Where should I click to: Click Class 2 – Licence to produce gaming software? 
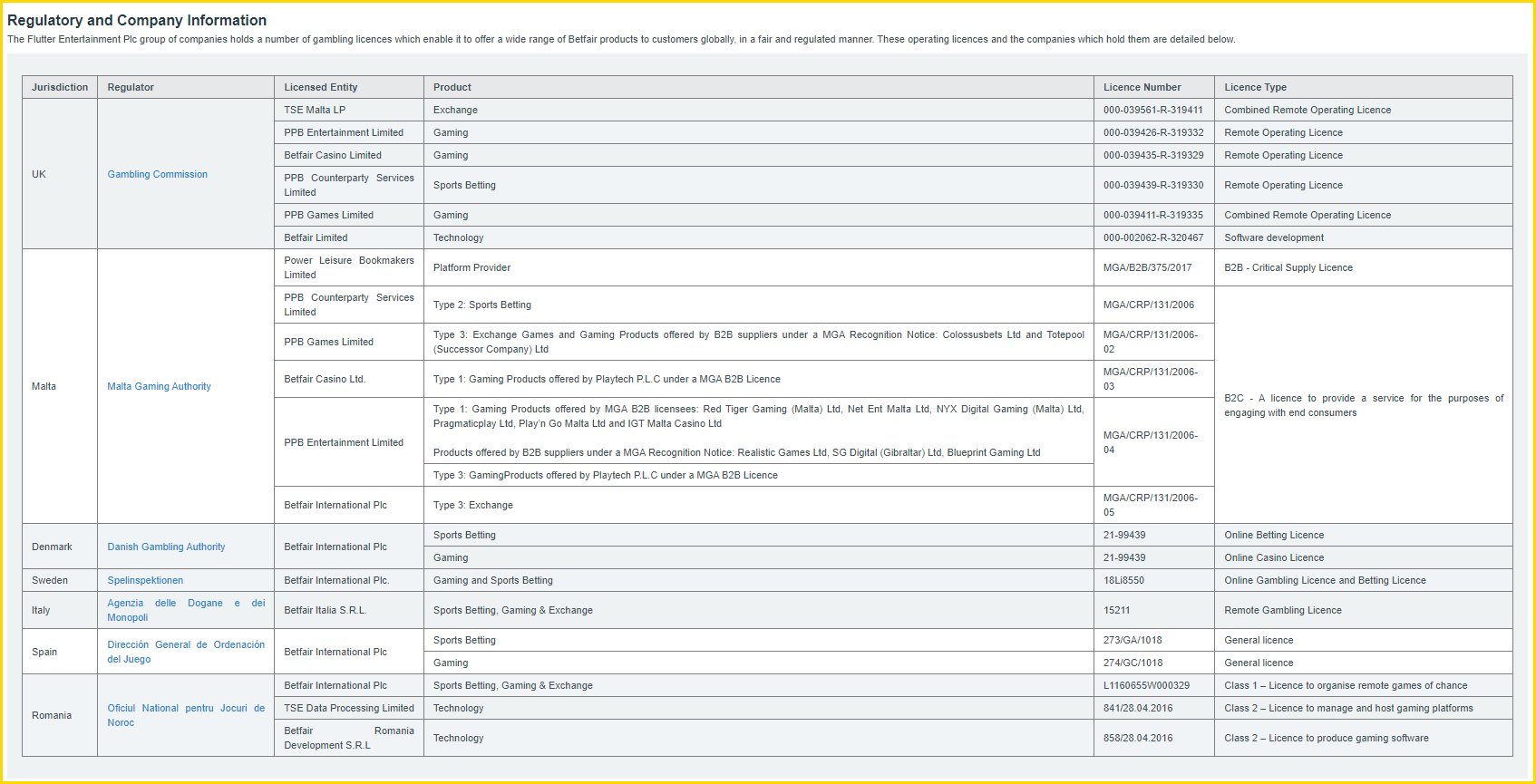(1327, 738)
